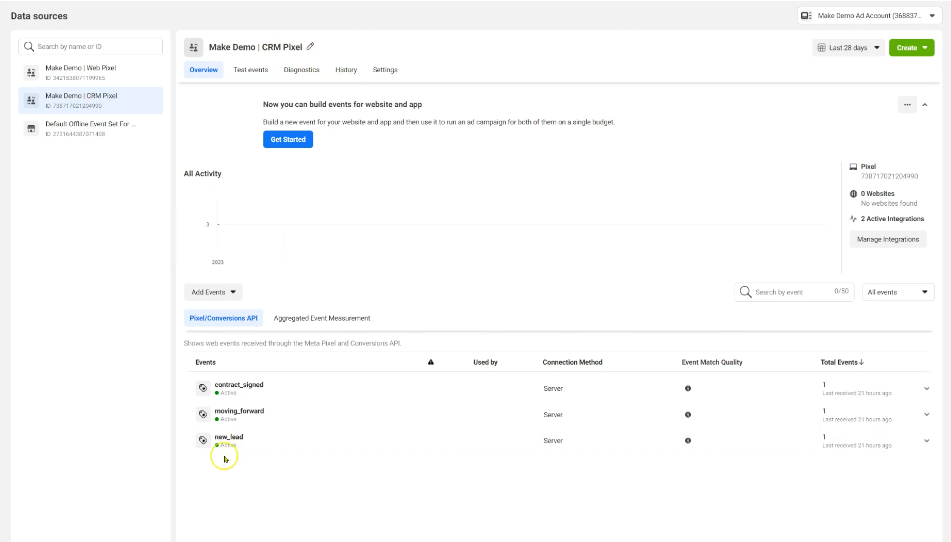
Task: Click the globe icon next to 0 Websites
Action: pos(853,194)
